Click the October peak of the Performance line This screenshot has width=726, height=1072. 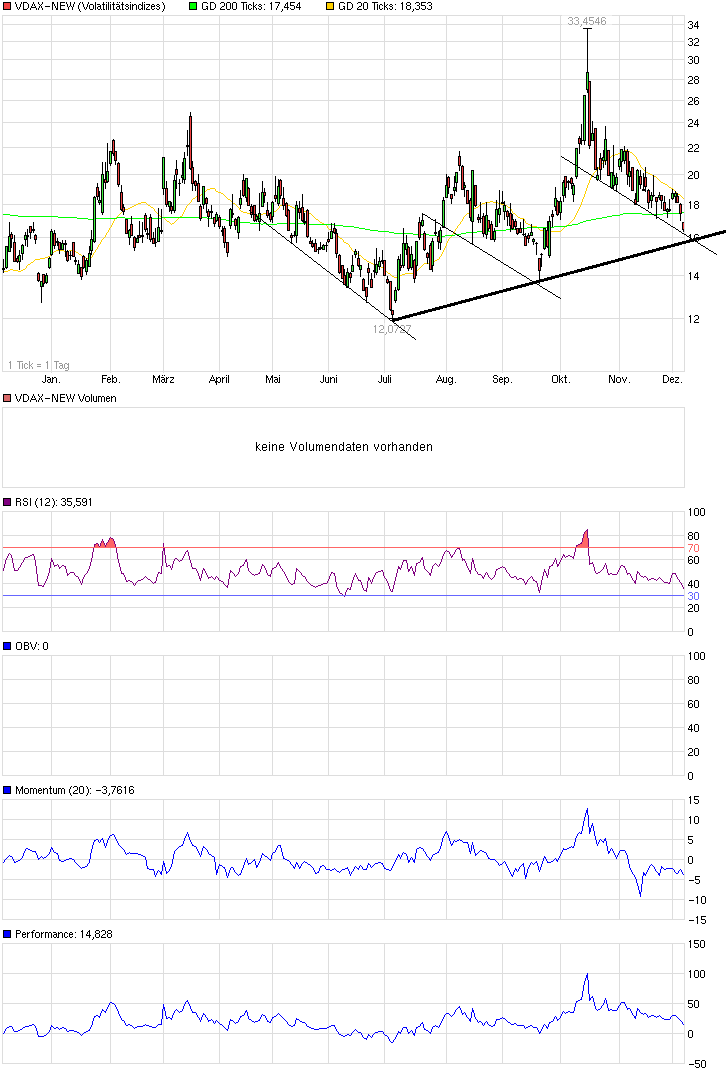587,976
